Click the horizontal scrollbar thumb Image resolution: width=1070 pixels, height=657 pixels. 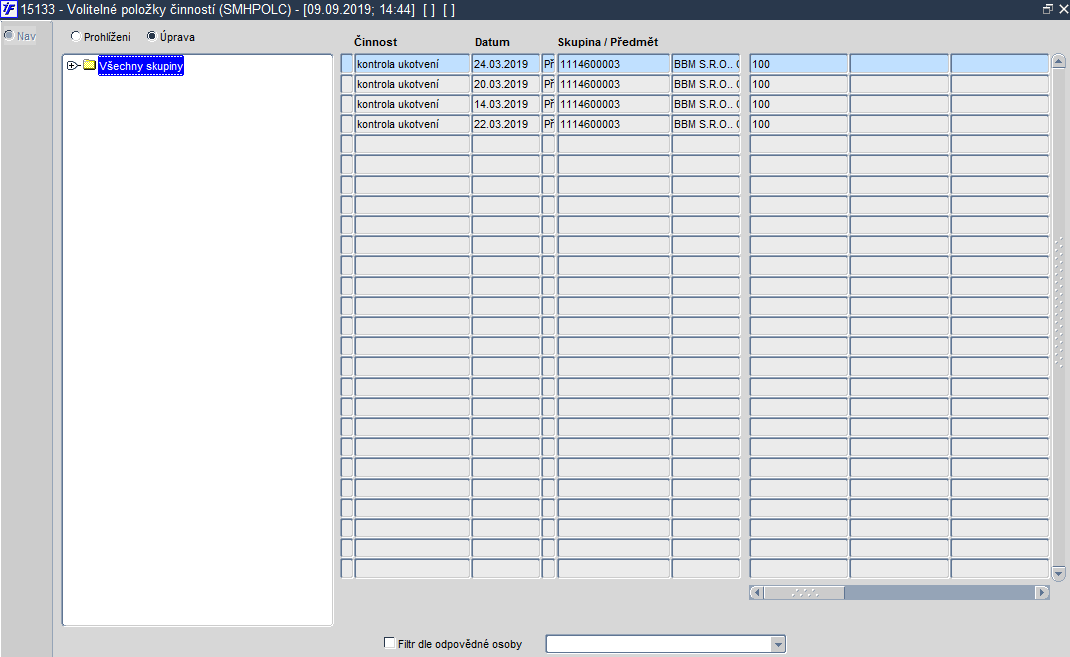[805, 592]
